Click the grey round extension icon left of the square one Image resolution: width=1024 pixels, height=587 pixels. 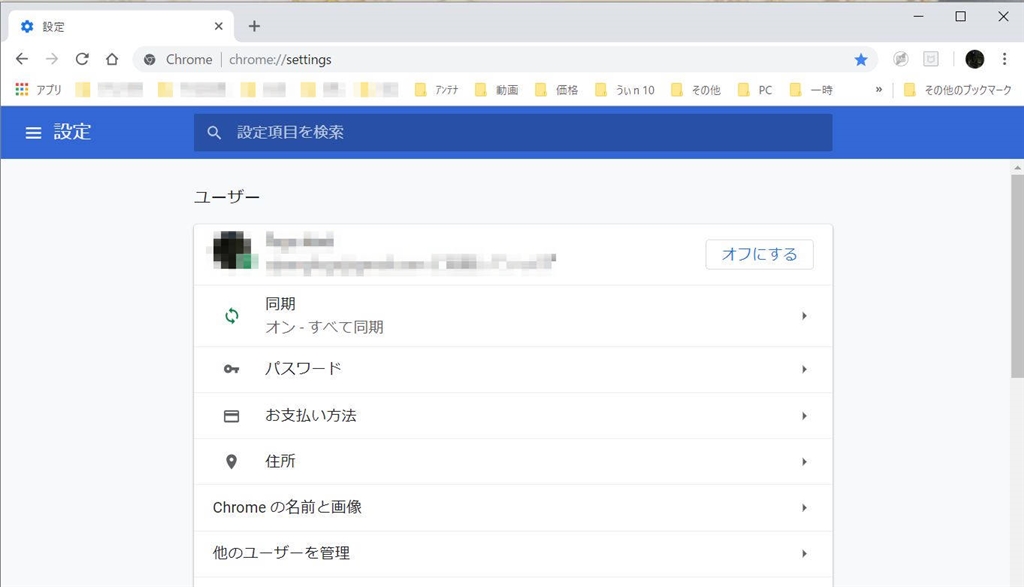[901, 59]
